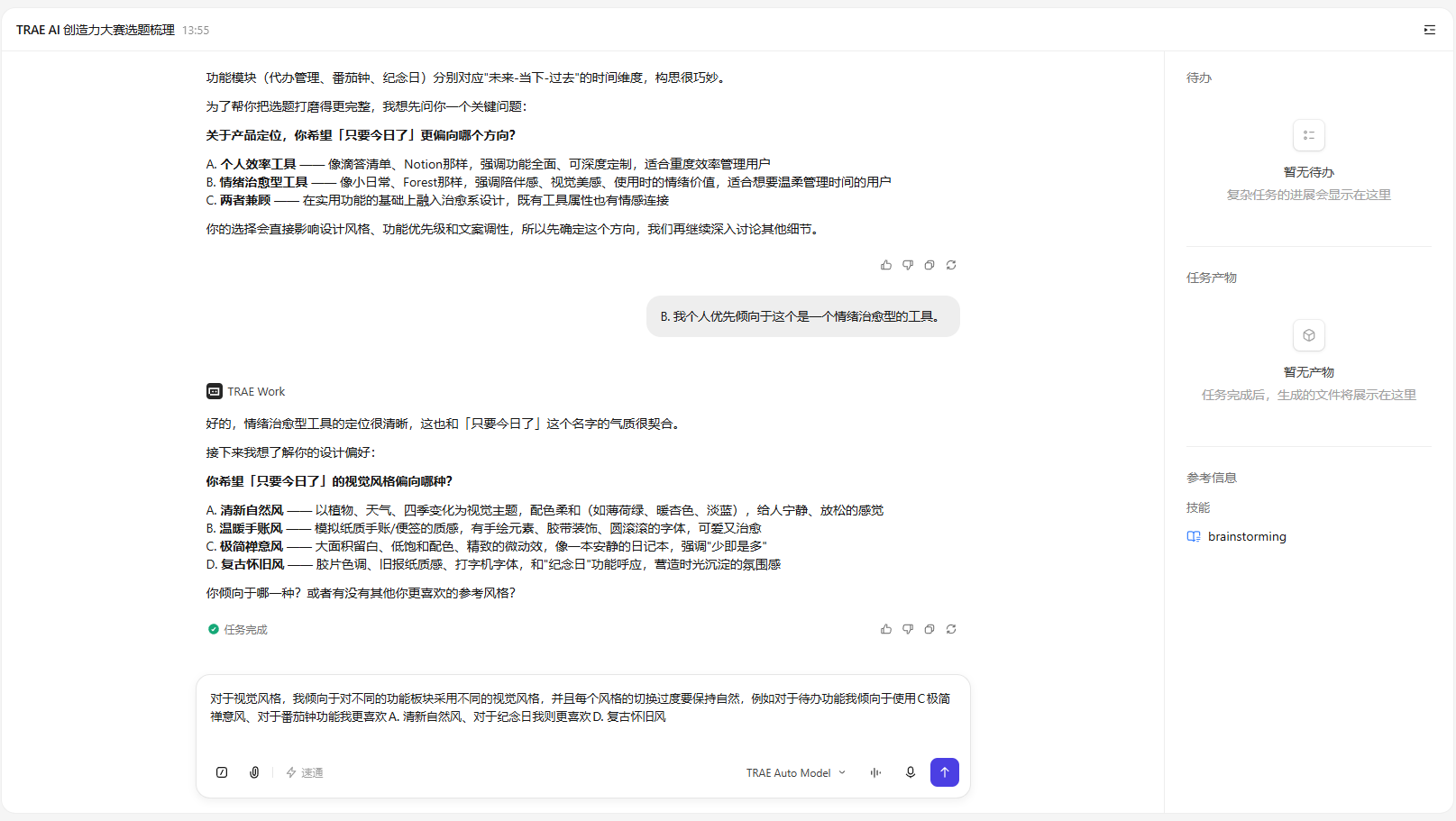
Task: Click the hint 复杂任务的进展会显示在这里
Action: coord(1309,195)
